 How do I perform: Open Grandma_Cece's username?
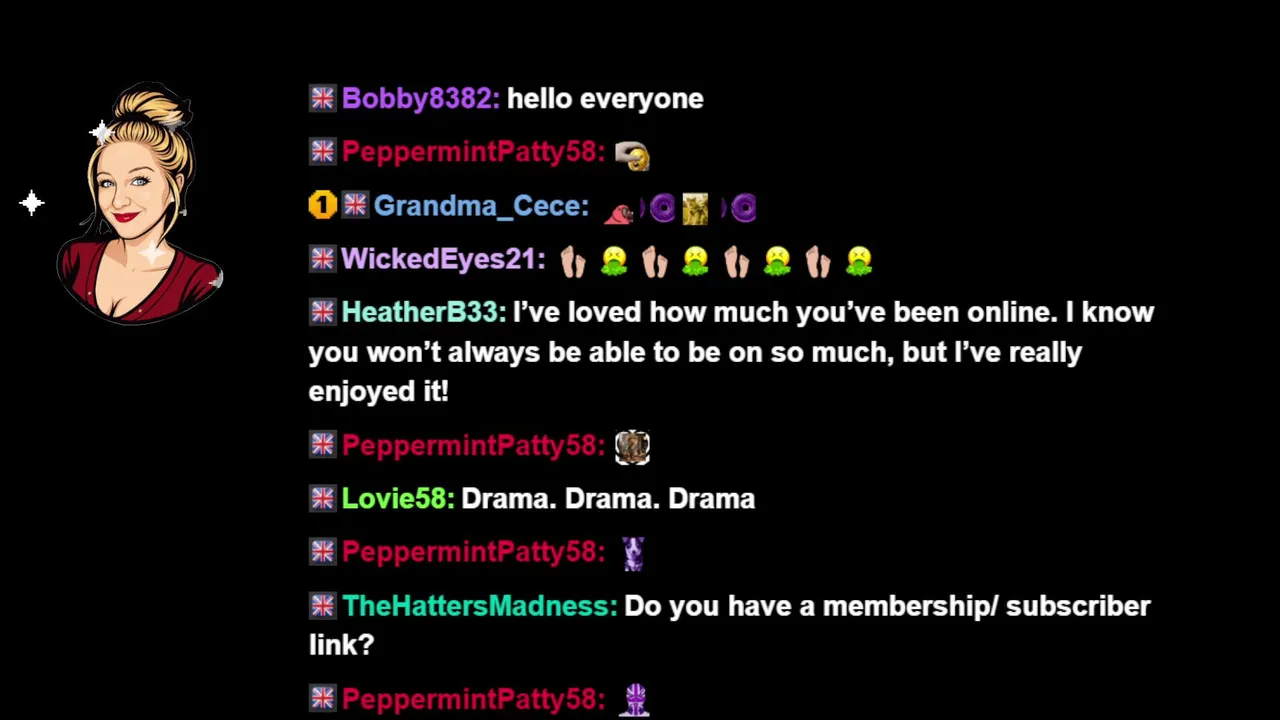pos(481,206)
